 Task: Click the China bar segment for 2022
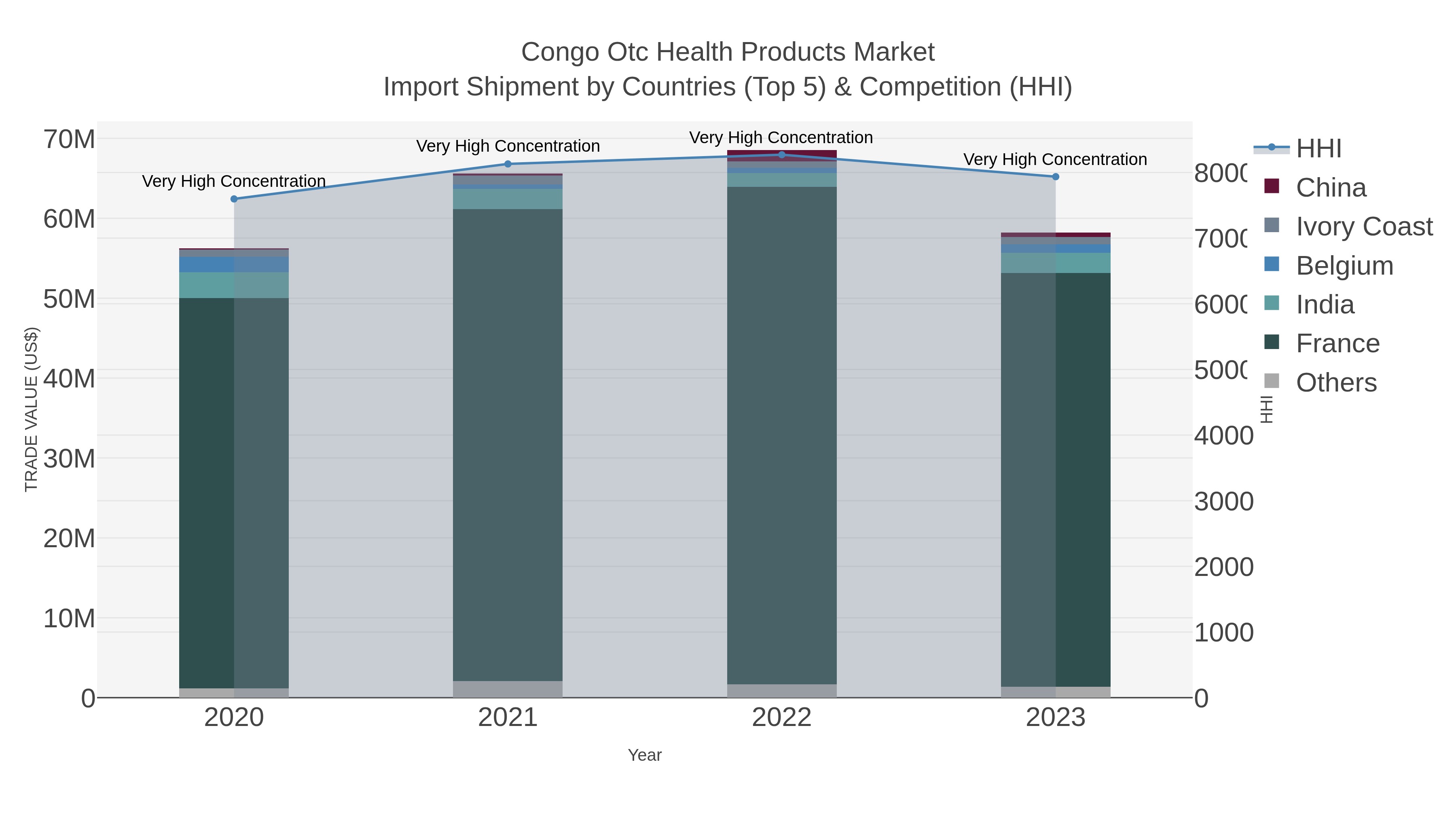click(x=782, y=155)
